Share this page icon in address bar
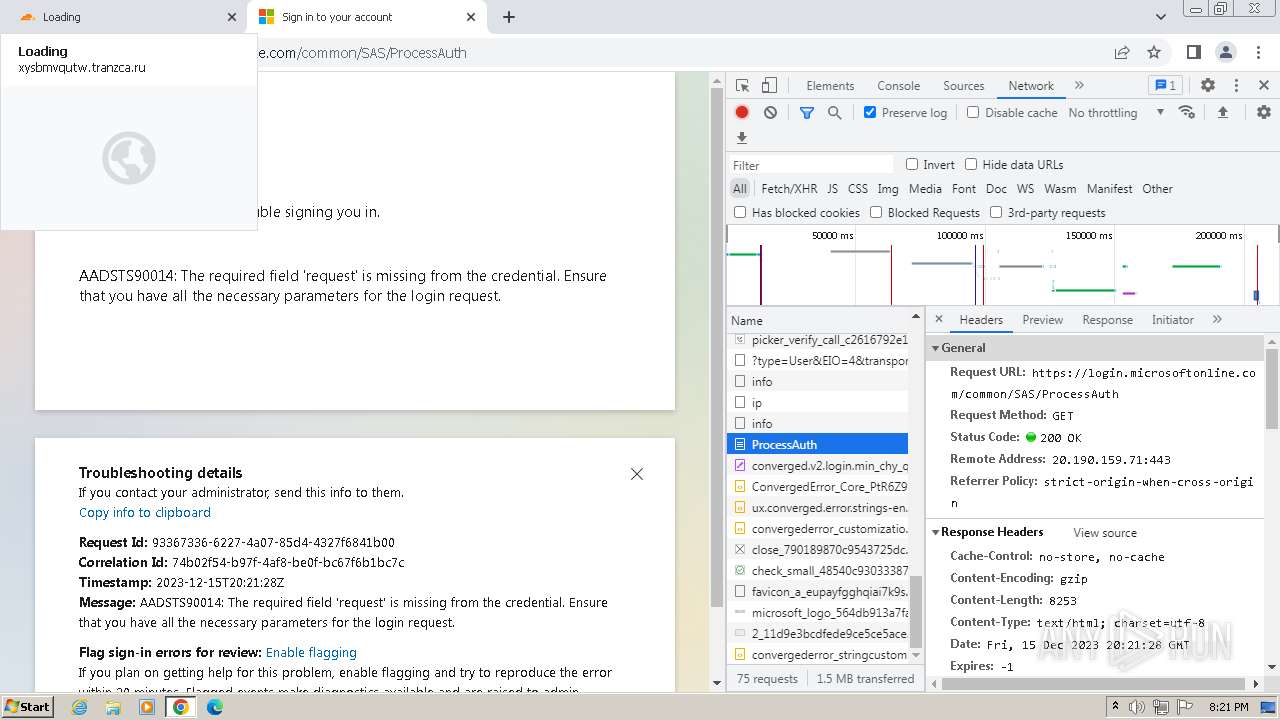The width and height of the screenshot is (1280, 720). (1122, 53)
